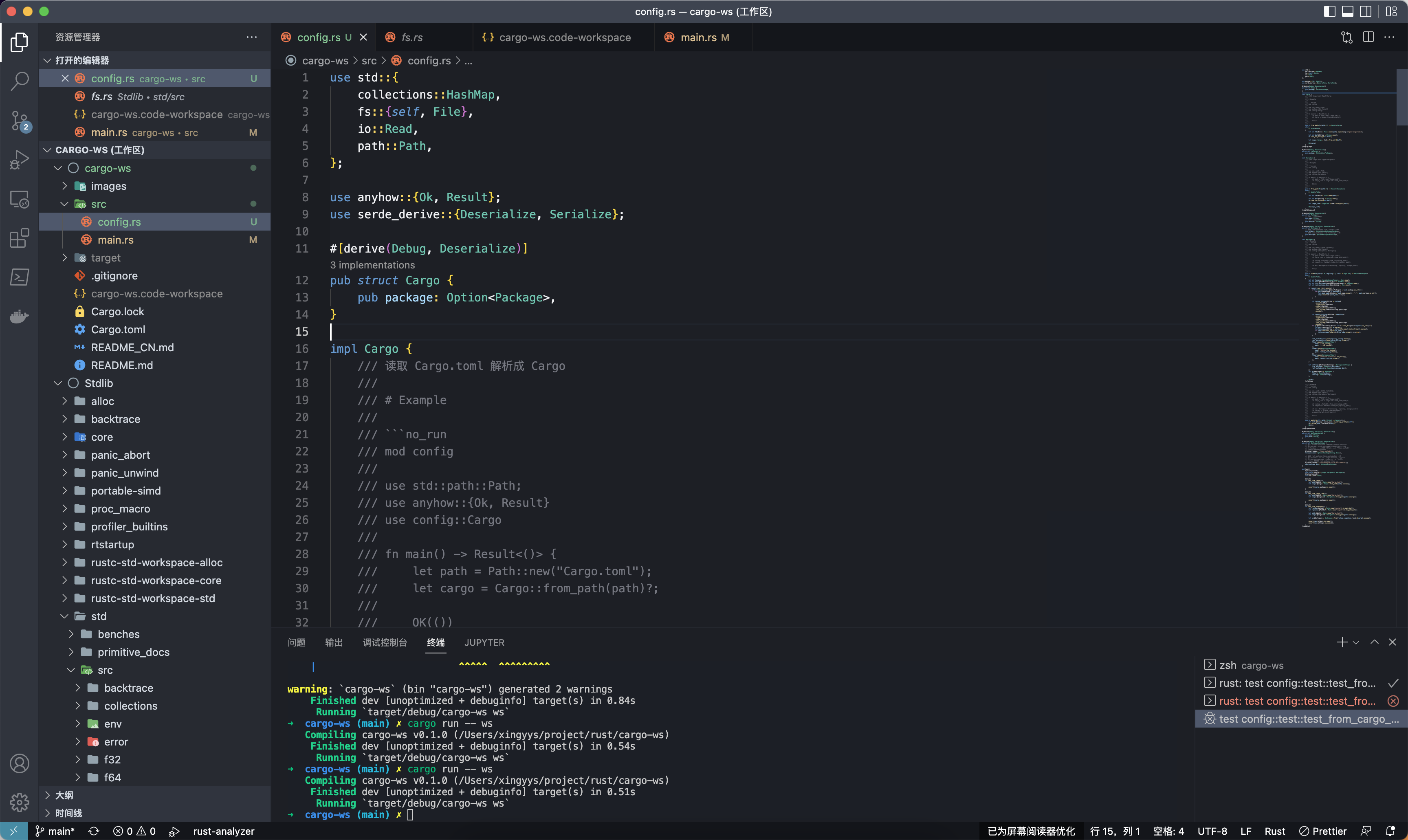Open Remote Explorer in activity bar
The width and height of the screenshot is (1408, 840).
pos(19,199)
